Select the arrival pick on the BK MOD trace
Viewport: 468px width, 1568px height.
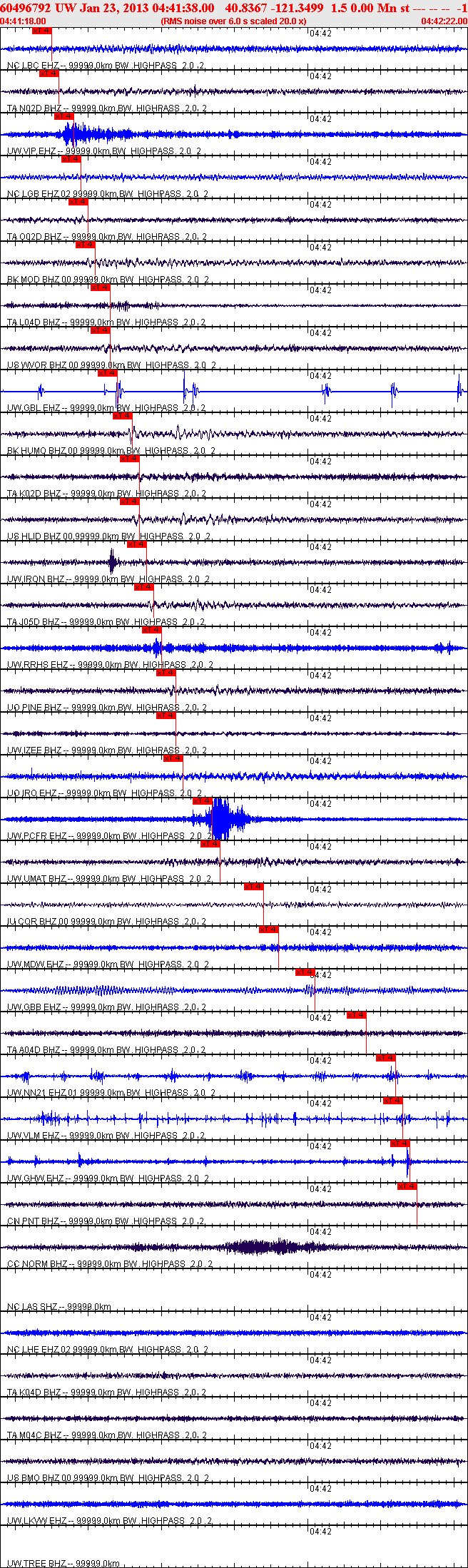pyautogui.click(x=85, y=245)
